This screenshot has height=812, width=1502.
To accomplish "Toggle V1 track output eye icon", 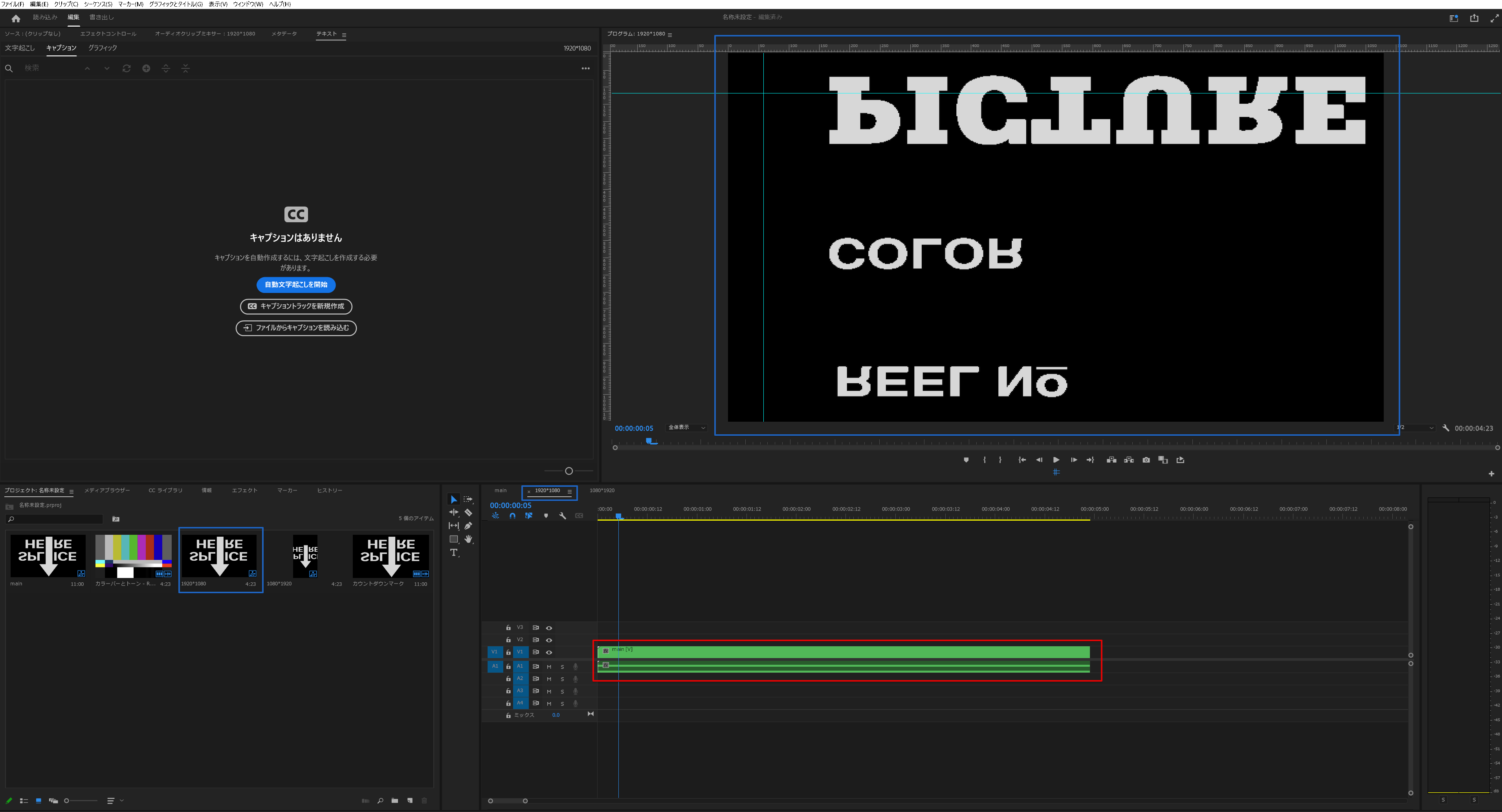I will click(x=549, y=652).
